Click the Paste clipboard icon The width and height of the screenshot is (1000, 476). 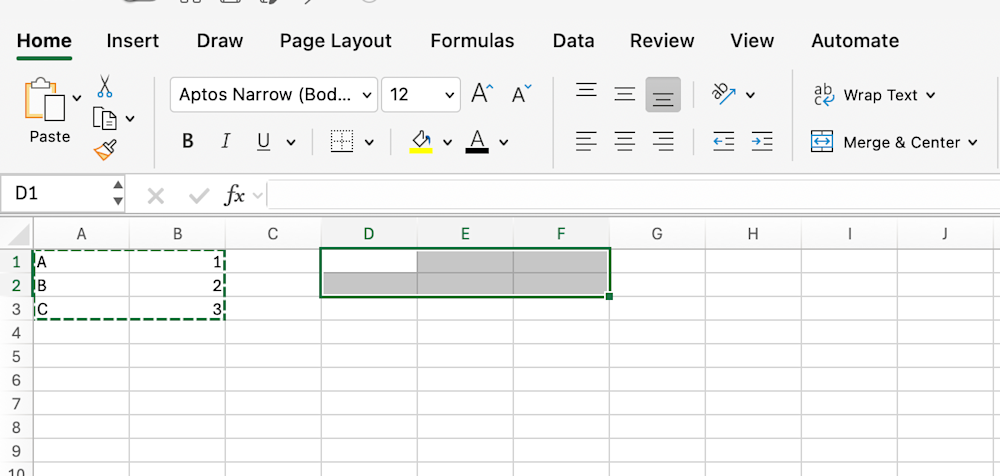[45, 99]
